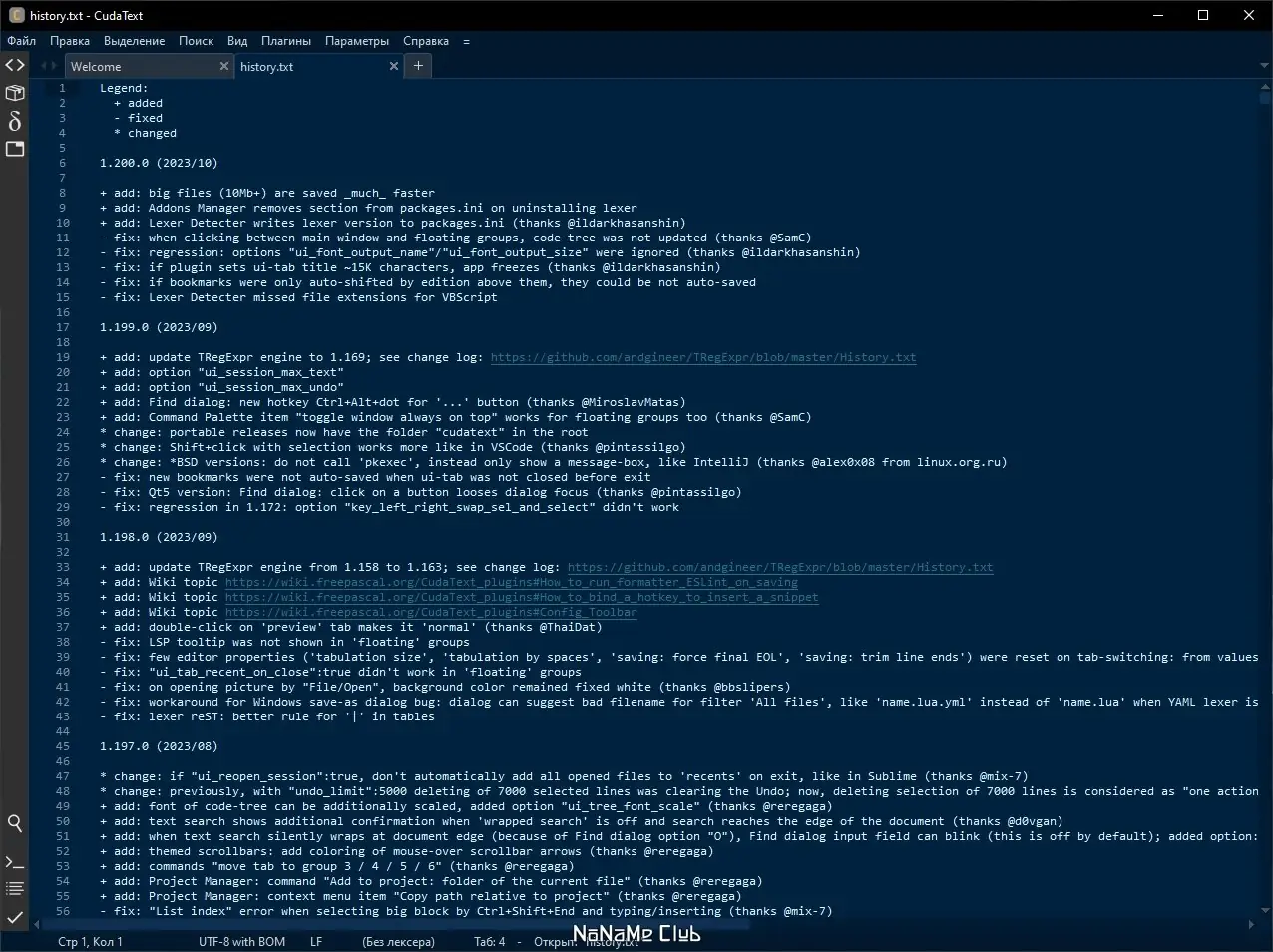Click 'option "ui_session_max_undo"' on line 21

[x=245, y=387]
